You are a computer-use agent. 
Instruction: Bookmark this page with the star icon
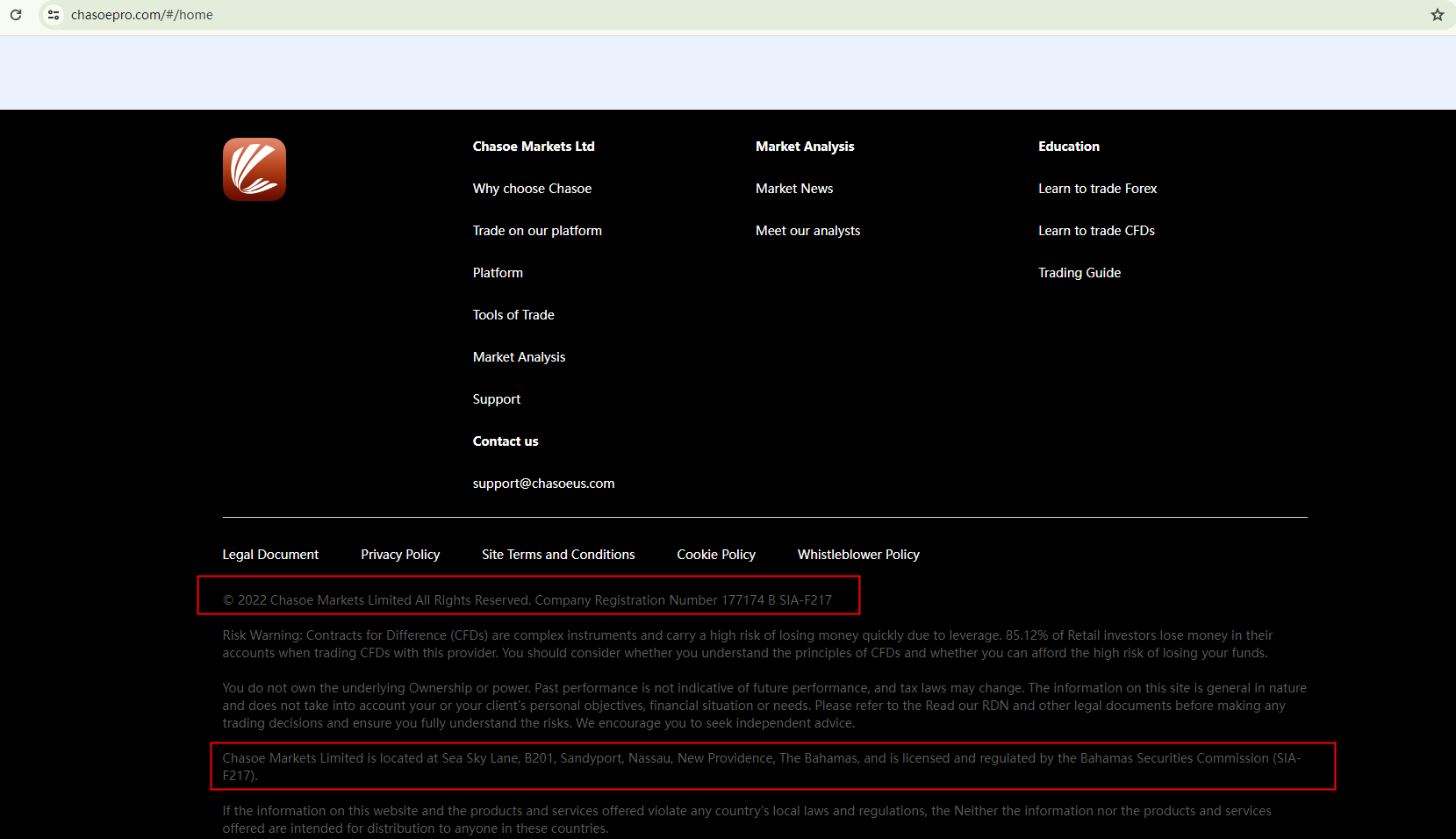click(x=1437, y=15)
